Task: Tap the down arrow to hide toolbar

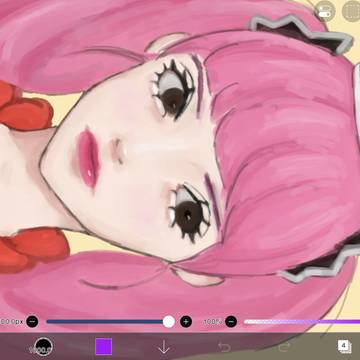Action: point(164,347)
